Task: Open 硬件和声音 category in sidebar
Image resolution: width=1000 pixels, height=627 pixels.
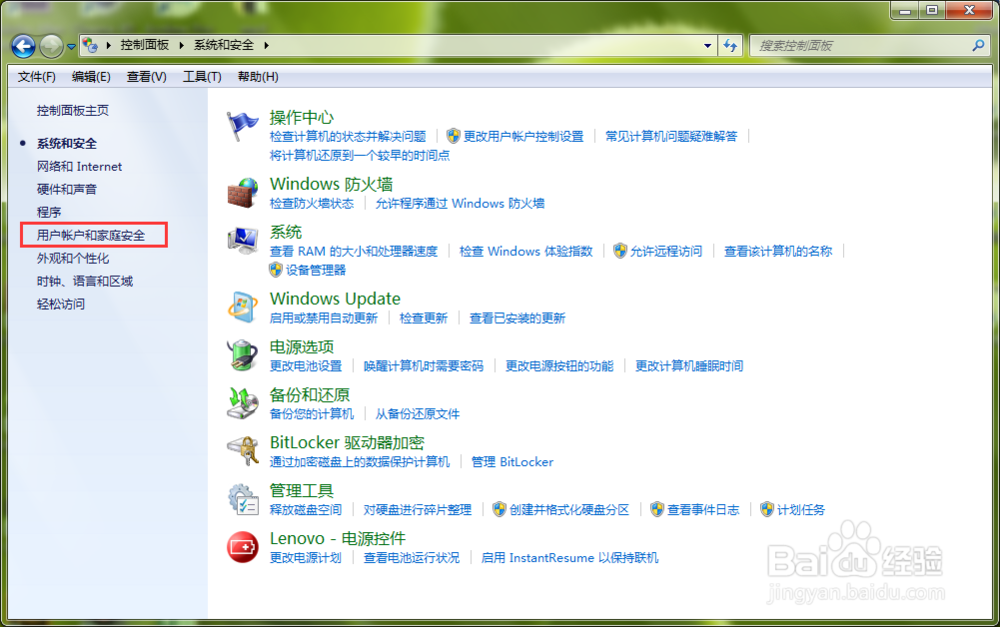Action: pos(67,189)
